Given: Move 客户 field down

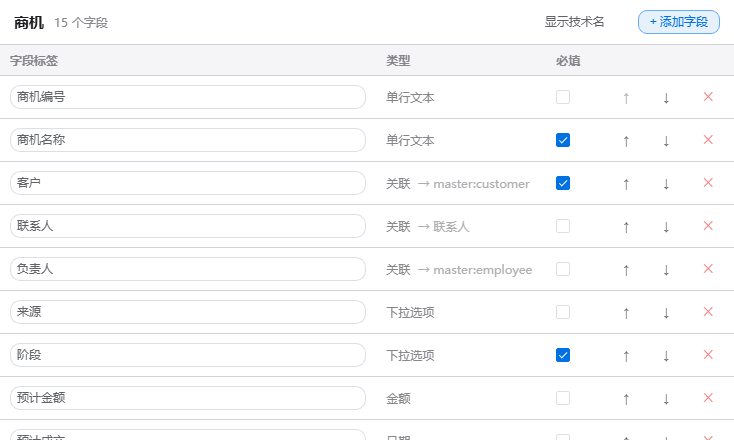Looking at the screenshot, I should pos(666,184).
